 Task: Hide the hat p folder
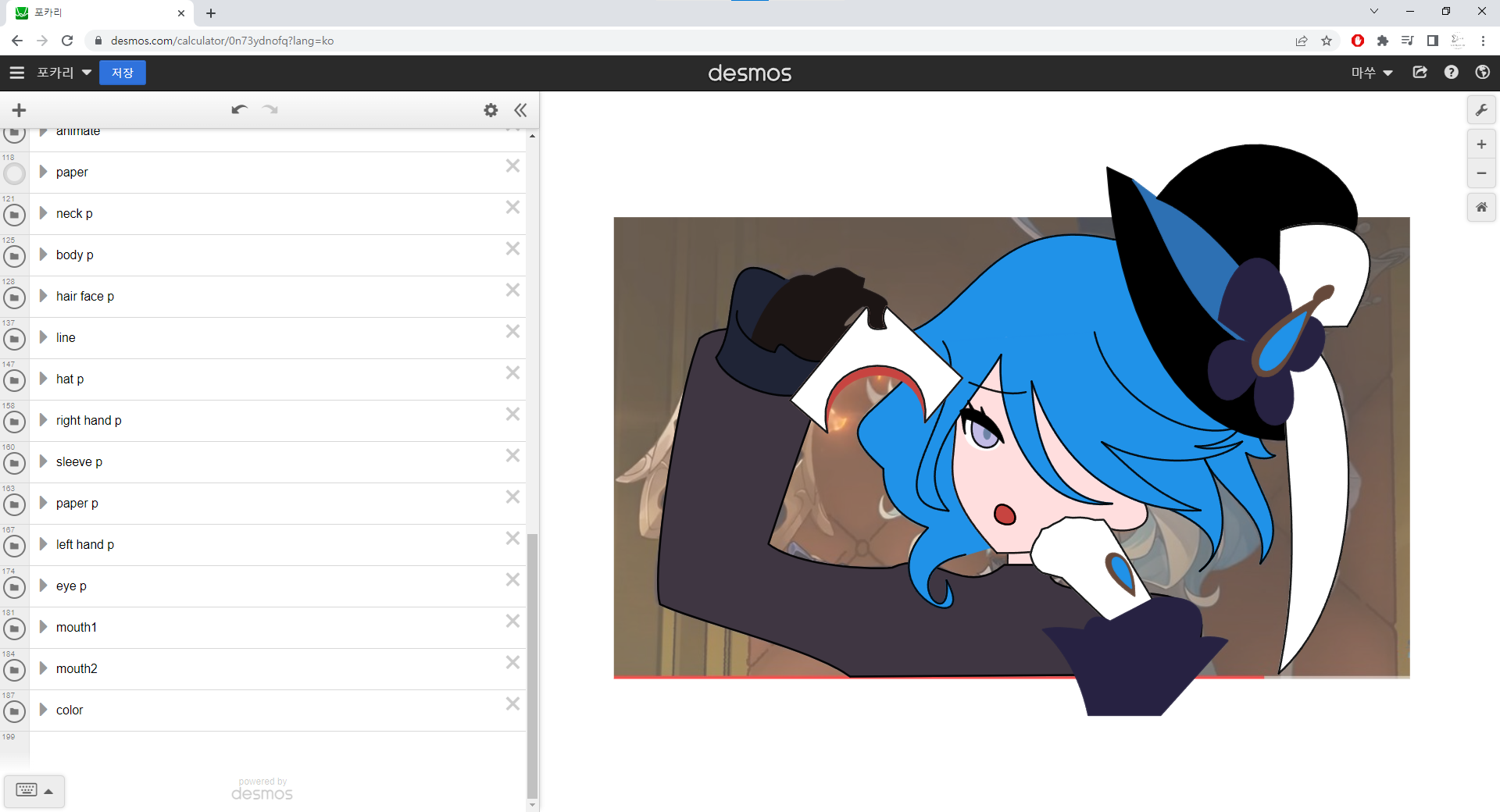coord(14,380)
